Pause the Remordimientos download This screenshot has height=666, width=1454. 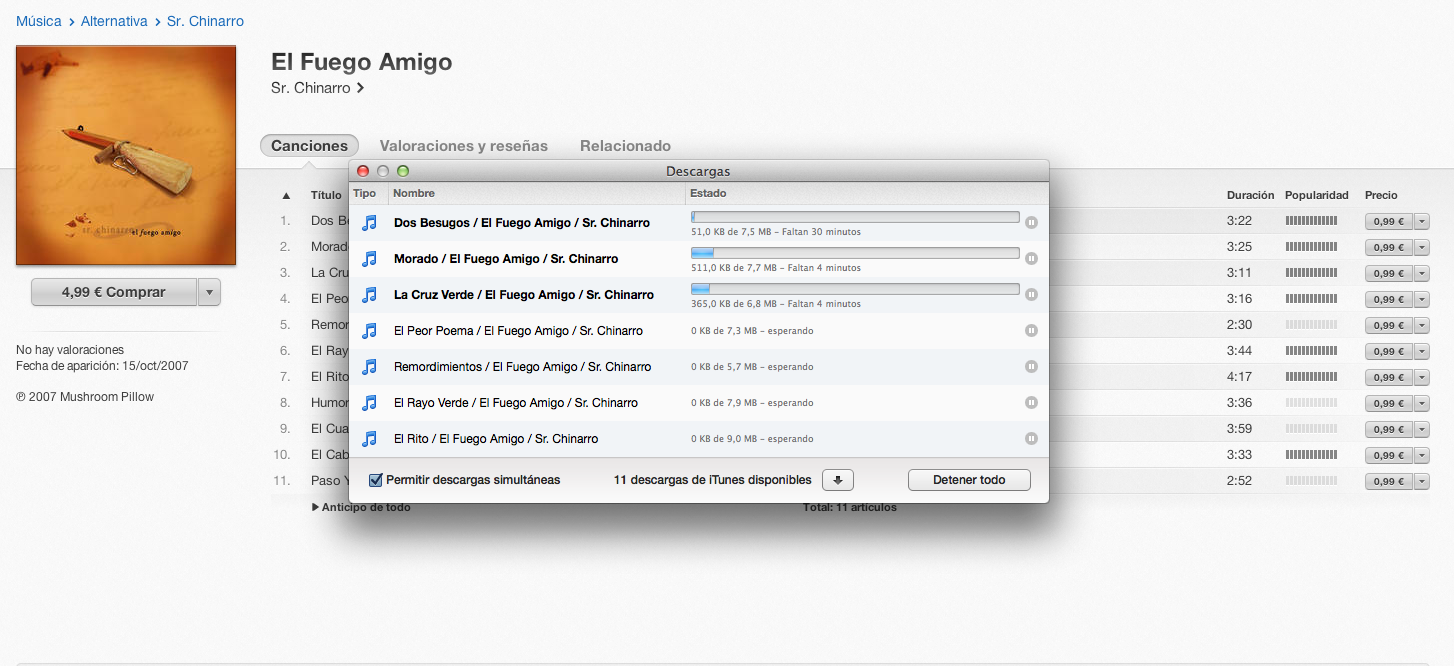(x=1031, y=367)
